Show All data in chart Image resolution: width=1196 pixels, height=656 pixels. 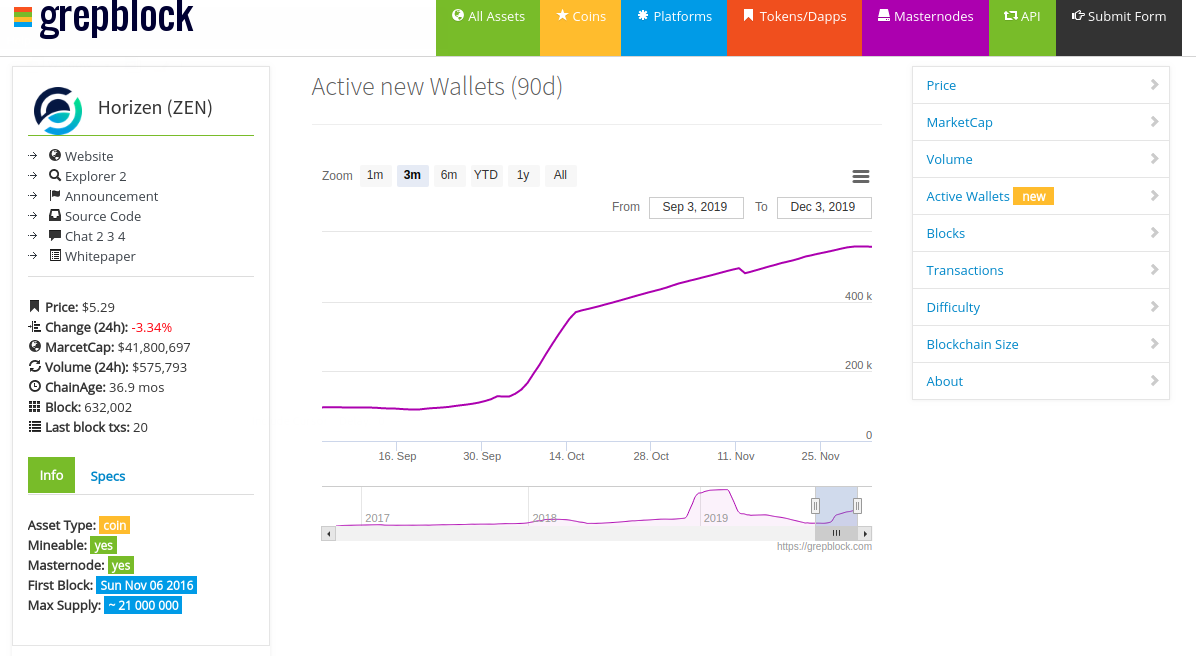pos(561,175)
